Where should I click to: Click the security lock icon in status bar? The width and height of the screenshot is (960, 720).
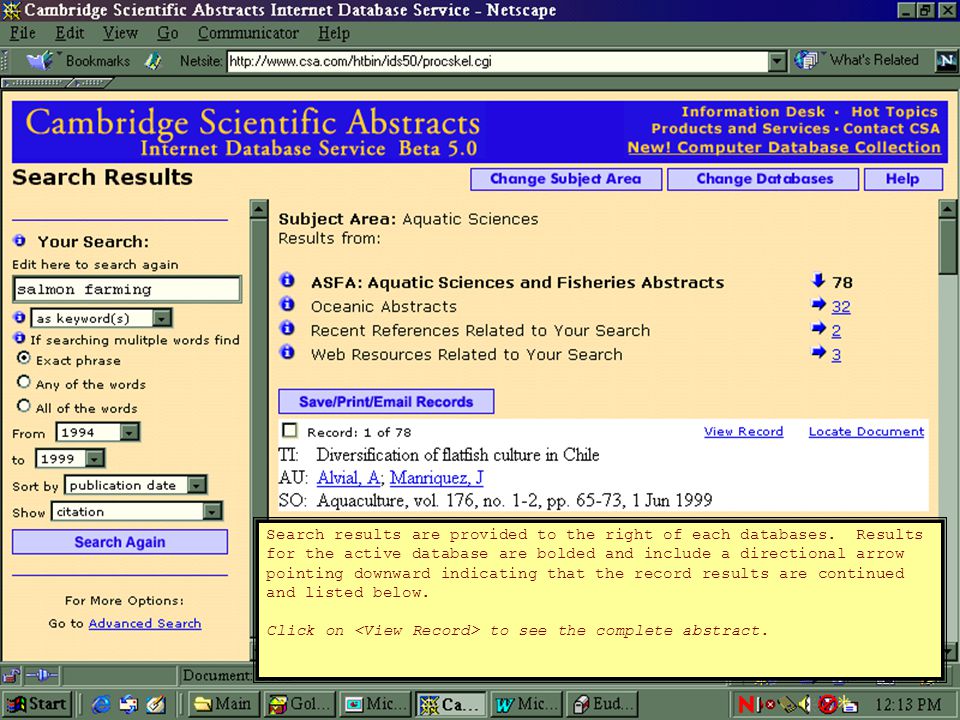pos(11,676)
